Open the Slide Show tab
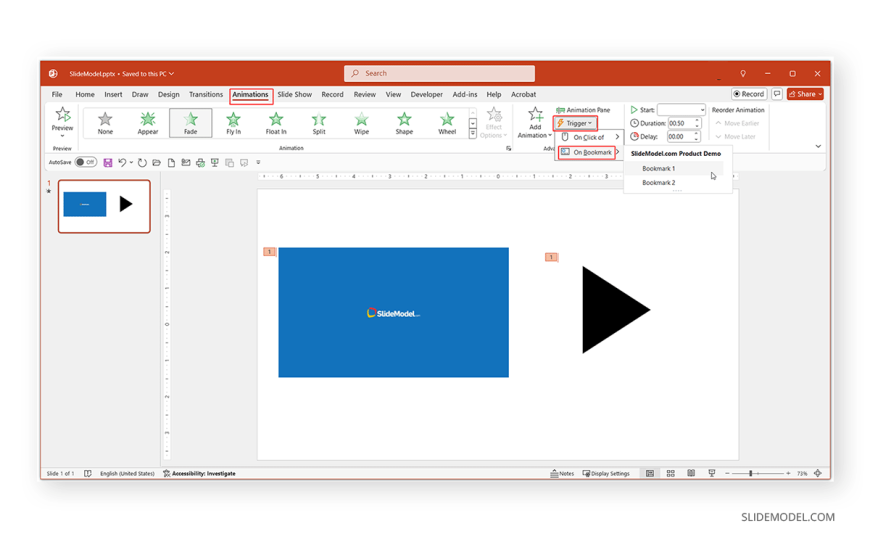This screenshot has width=870, height=539. tap(295, 94)
